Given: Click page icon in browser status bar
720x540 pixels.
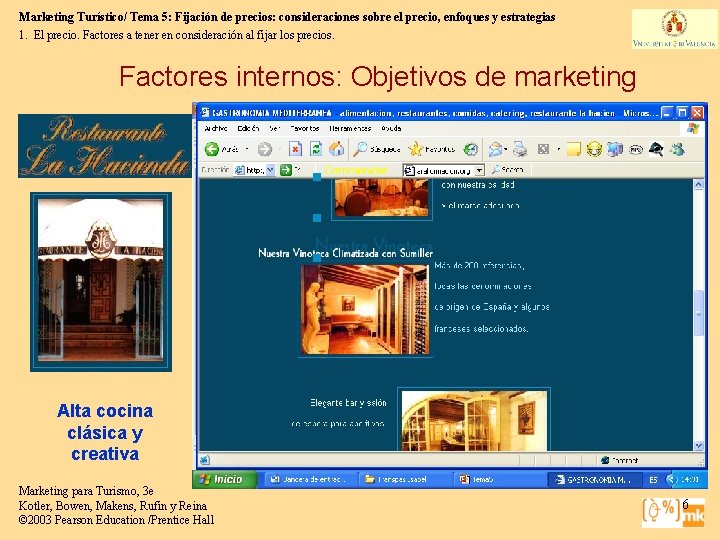Looking at the screenshot, I should [x=205, y=460].
